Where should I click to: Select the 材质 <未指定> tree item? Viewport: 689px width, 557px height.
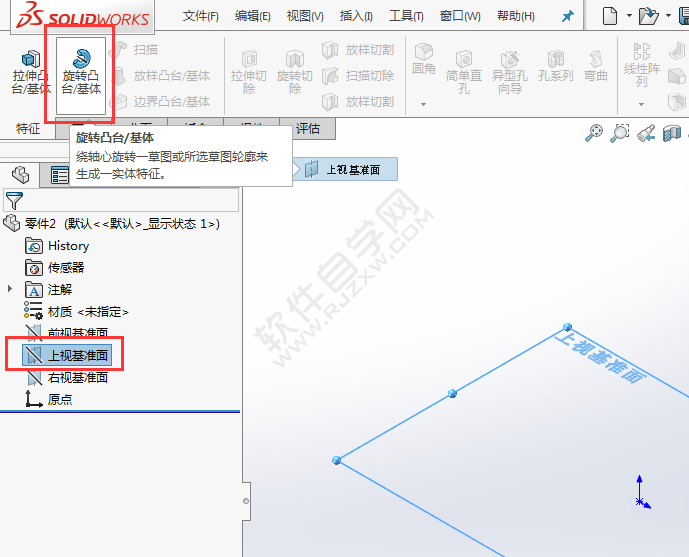76,312
